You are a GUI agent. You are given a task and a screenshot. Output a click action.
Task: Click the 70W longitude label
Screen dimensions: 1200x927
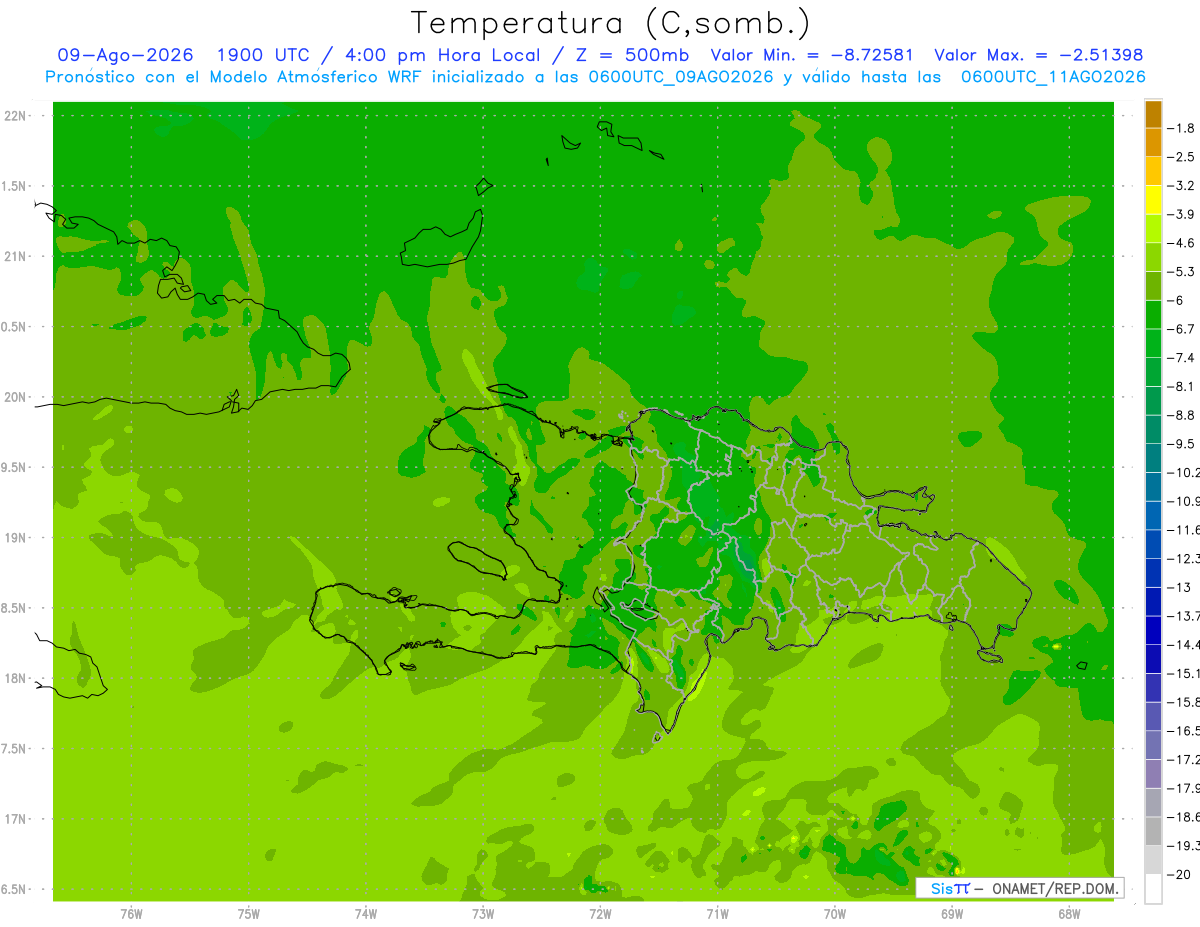tap(835, 914)
